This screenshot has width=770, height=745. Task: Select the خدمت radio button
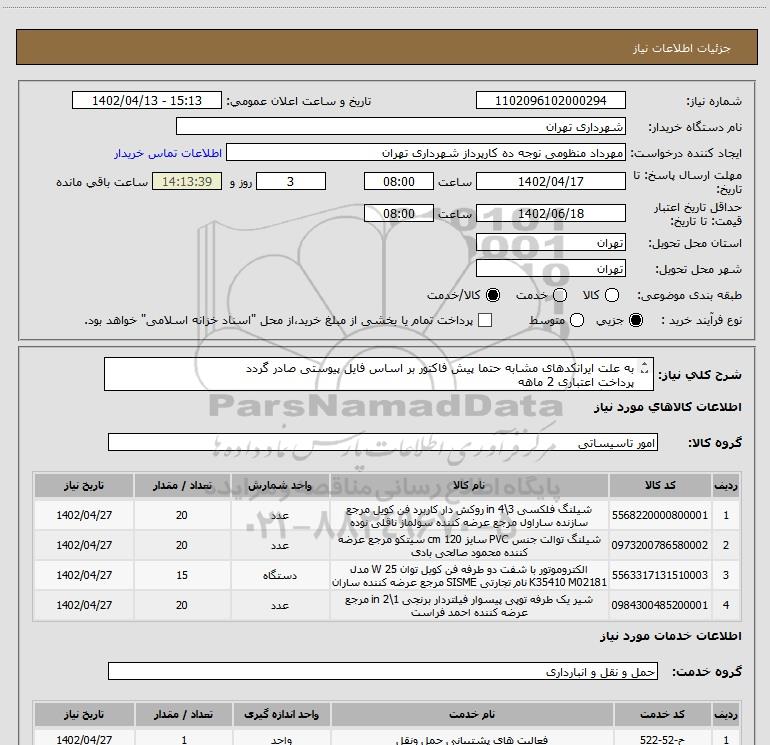click(x=560, y=295)
